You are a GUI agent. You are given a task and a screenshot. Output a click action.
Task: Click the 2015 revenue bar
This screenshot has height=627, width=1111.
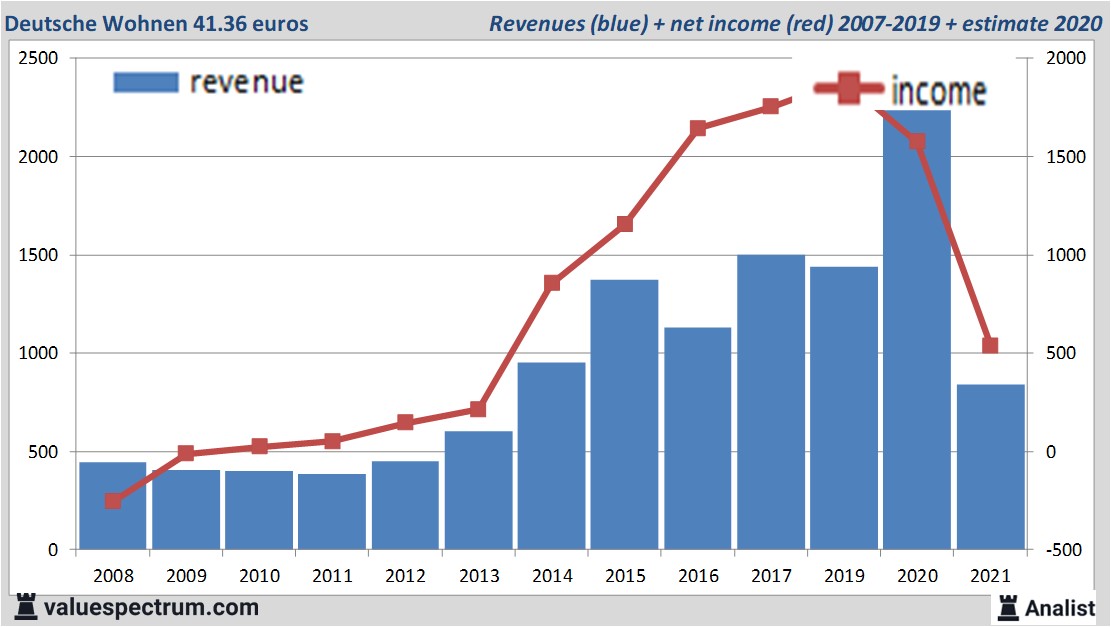tap(624, 414)
